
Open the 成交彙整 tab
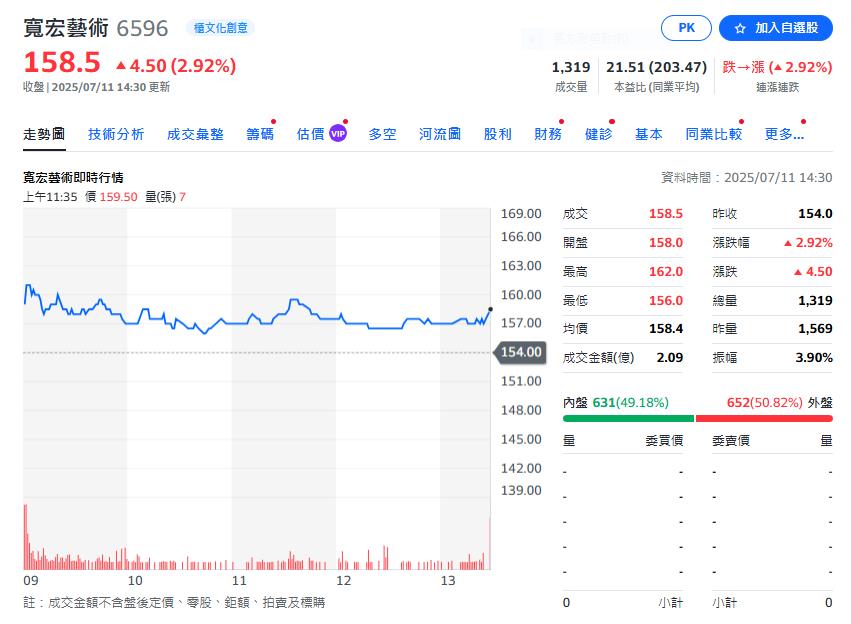tap(195, 134)
